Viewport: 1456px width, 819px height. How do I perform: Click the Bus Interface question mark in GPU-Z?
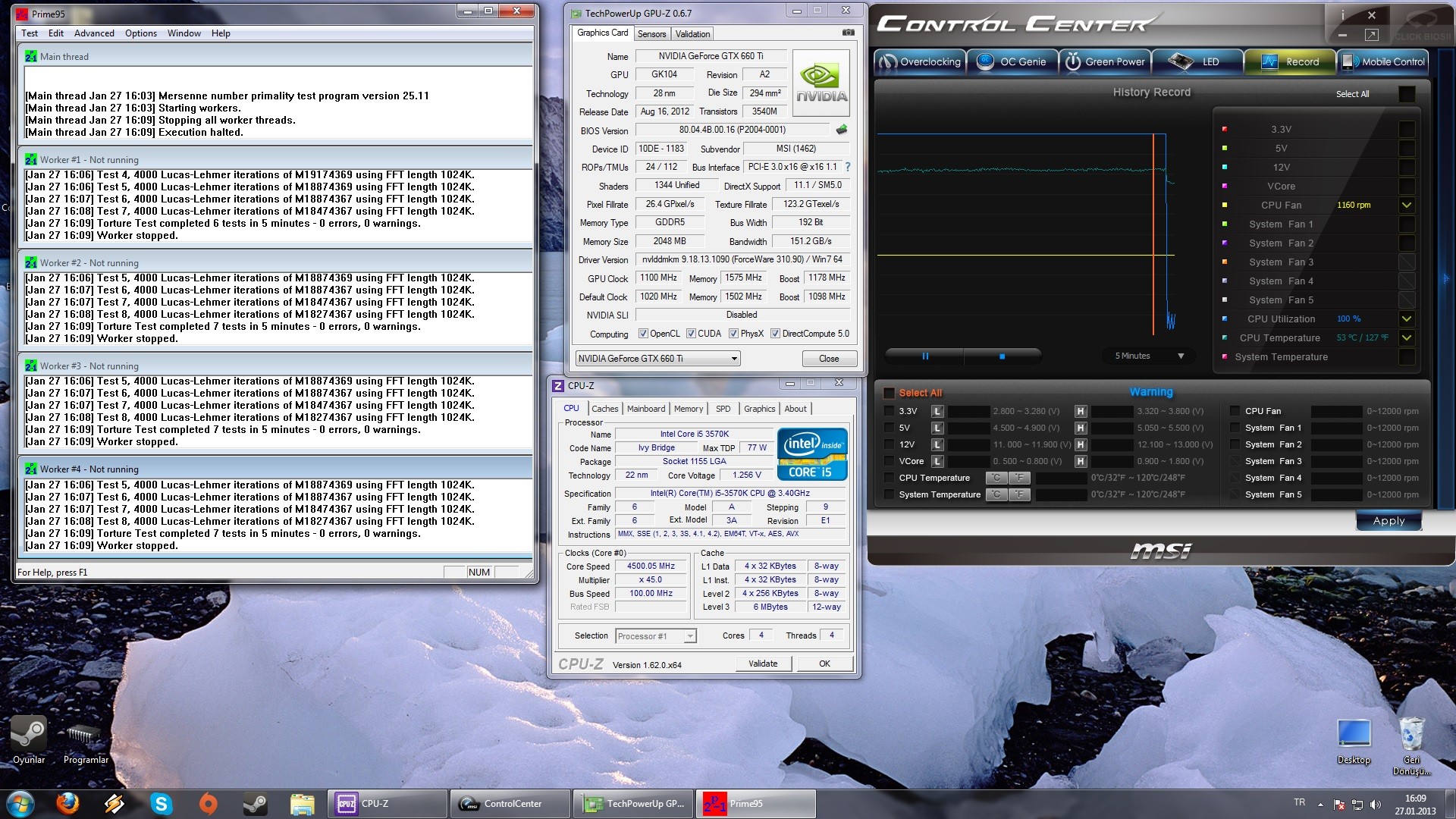(847, 167)
